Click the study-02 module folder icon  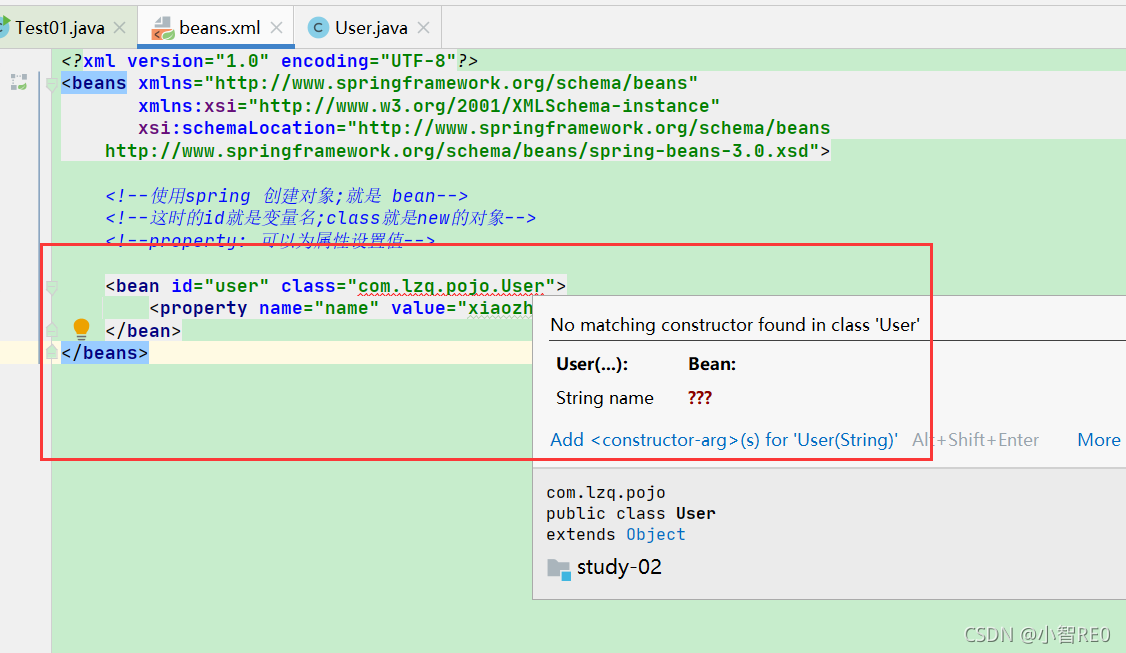[559, 569]
